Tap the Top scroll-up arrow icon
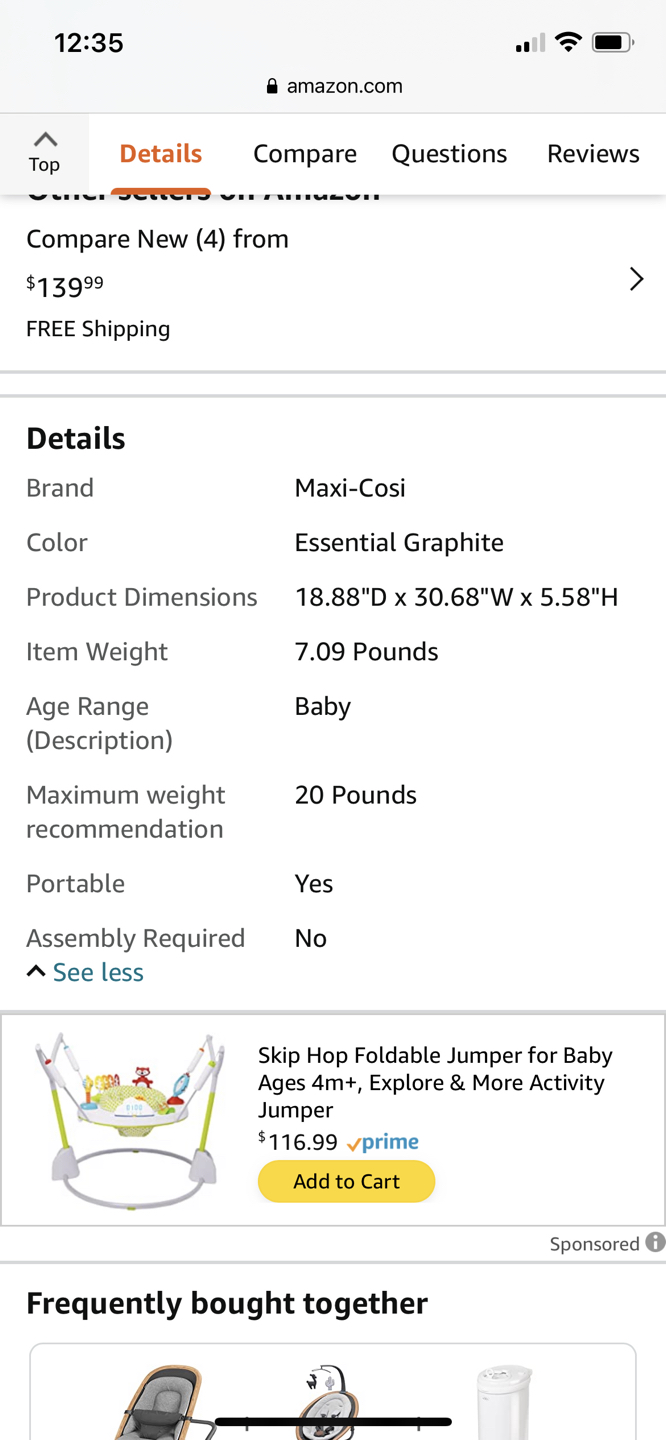 click(x=45, y=140)
